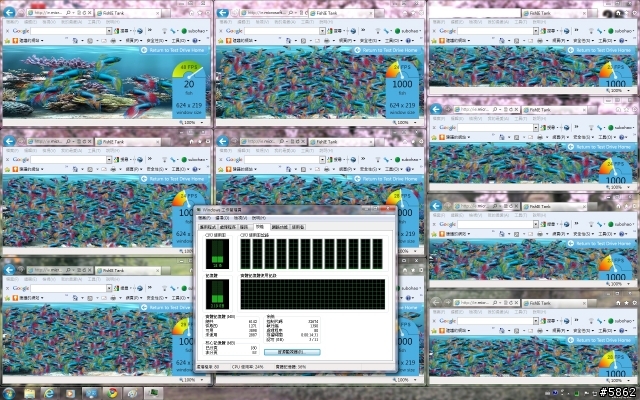Click Task Manager icon on the taskbar
This screenshot has height=400, width=640.
153,393
